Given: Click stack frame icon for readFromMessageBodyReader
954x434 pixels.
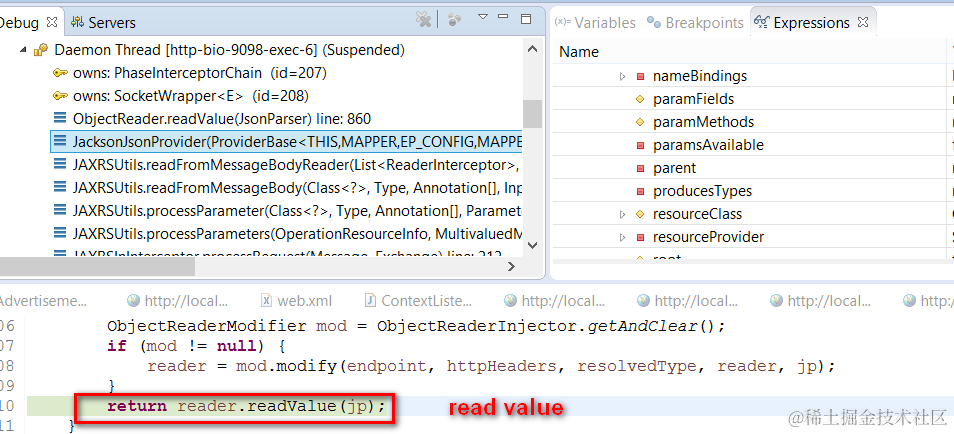Looking at the screenshot, I should point(60,164).
